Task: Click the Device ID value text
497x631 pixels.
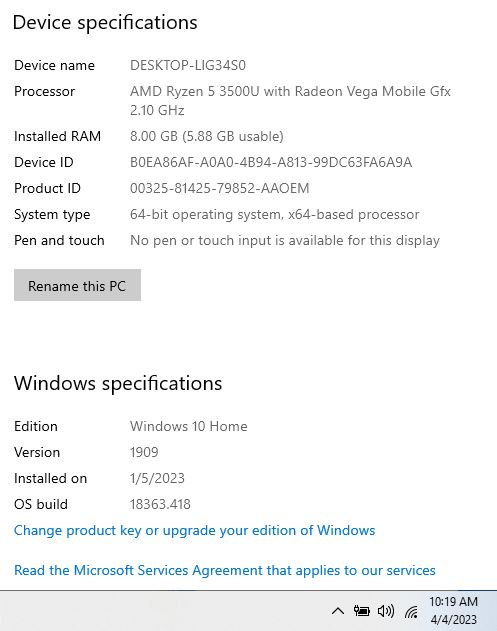Action: 271,162
